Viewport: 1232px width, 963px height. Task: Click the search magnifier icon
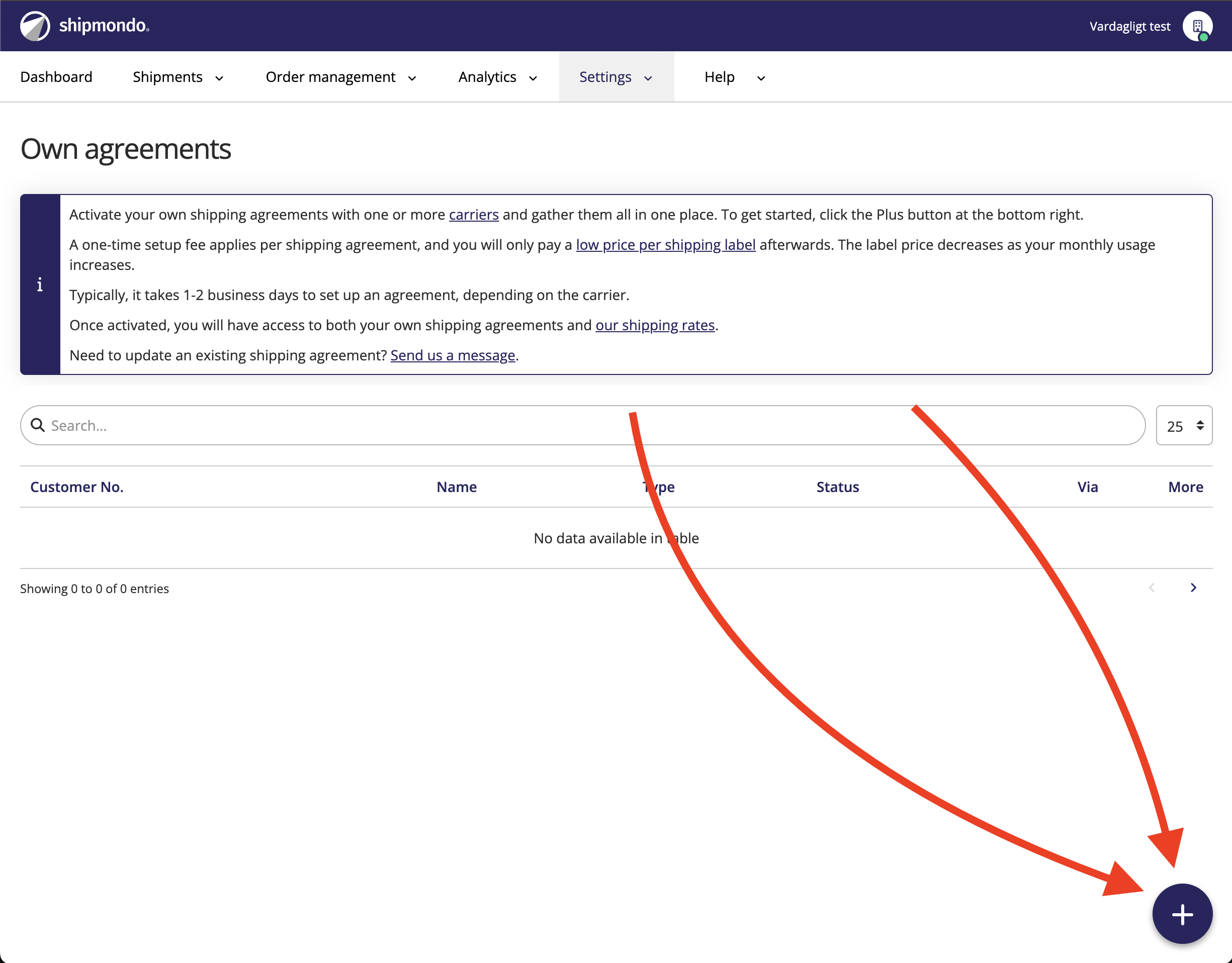[38, 425]
